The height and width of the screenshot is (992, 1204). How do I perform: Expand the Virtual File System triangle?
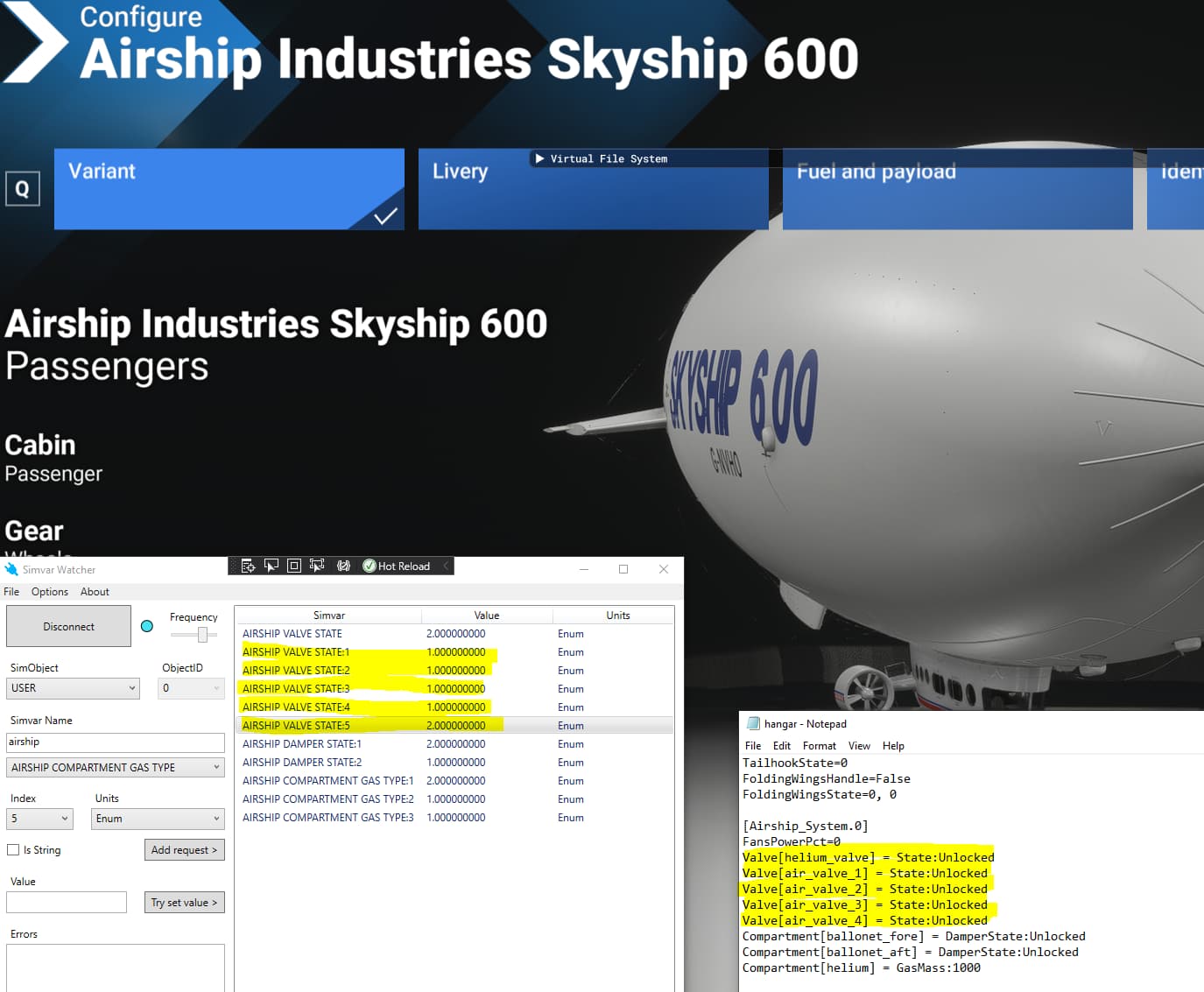click(539, 158)
